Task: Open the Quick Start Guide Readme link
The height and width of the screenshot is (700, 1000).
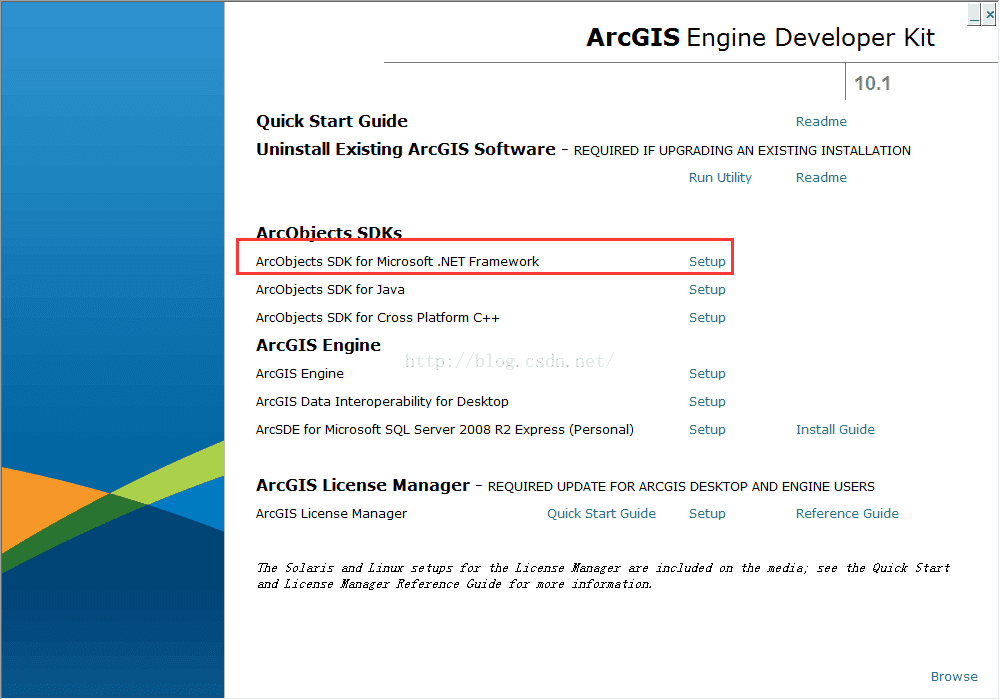Action: coord(821,121)
